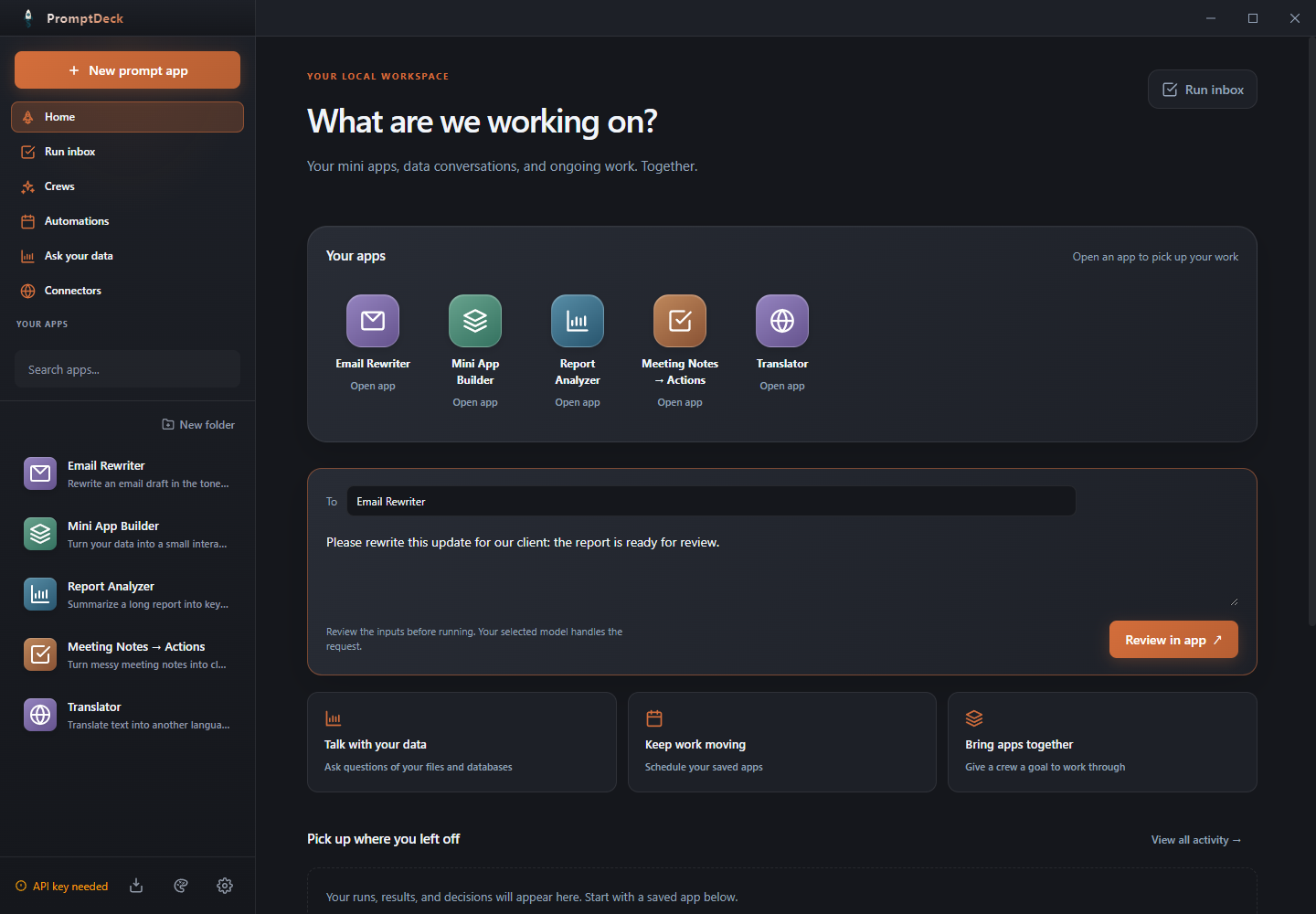Screen dimensions: 1316x914
Task: Open Home in the sidebar
Action: 127,117
